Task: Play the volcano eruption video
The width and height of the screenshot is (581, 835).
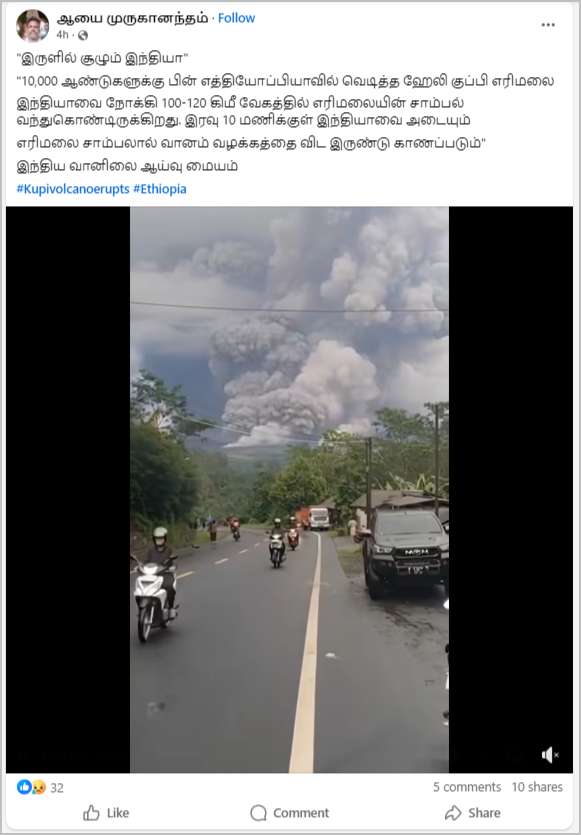Action: click(x=289, y=489)
